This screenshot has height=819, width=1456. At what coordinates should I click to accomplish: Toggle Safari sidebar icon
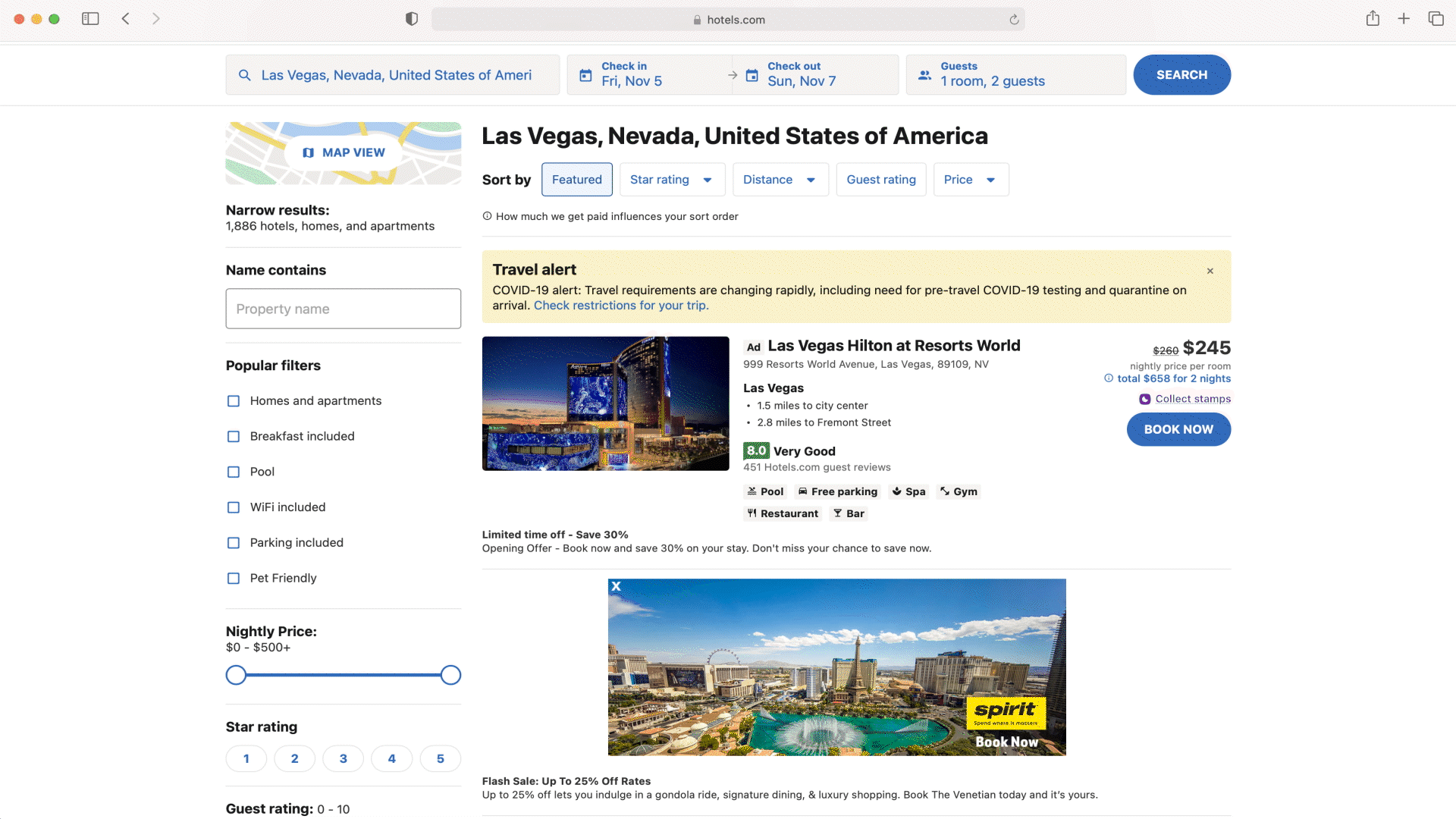90,19
